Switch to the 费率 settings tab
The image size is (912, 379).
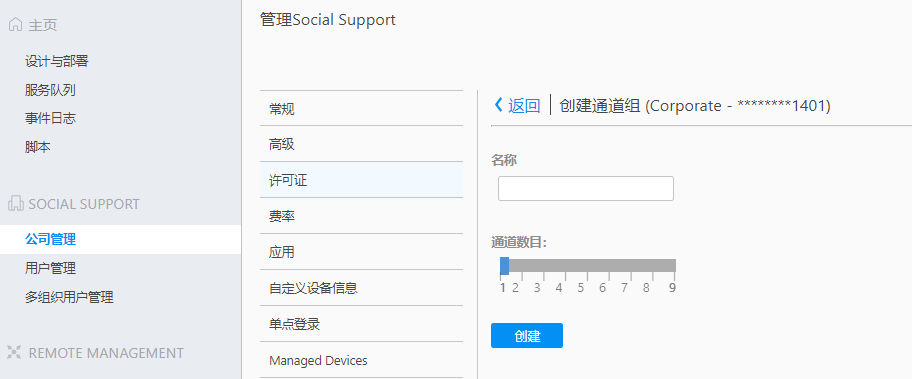361,216
